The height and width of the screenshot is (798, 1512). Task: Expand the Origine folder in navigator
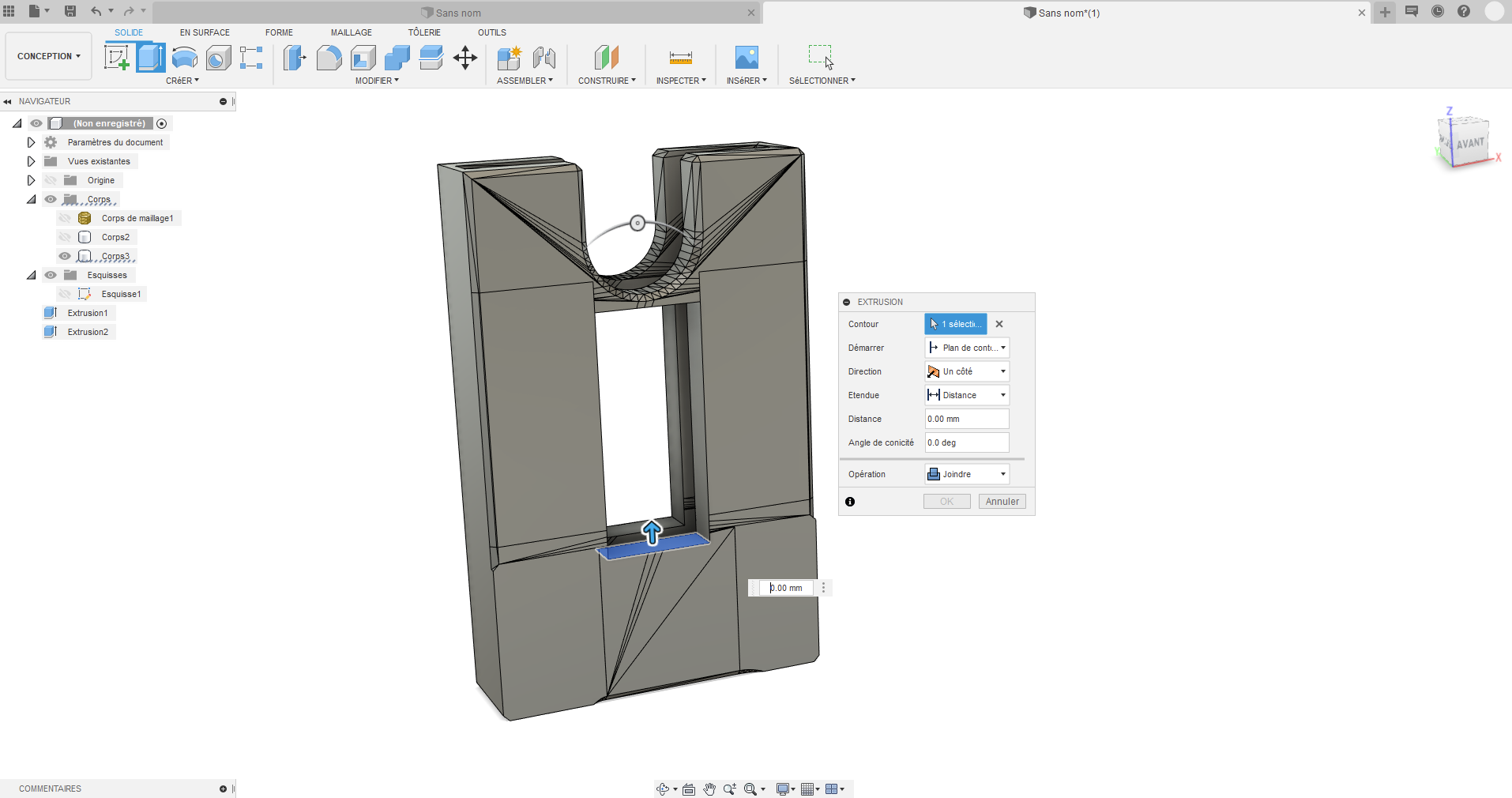click(x=31, y=180)
